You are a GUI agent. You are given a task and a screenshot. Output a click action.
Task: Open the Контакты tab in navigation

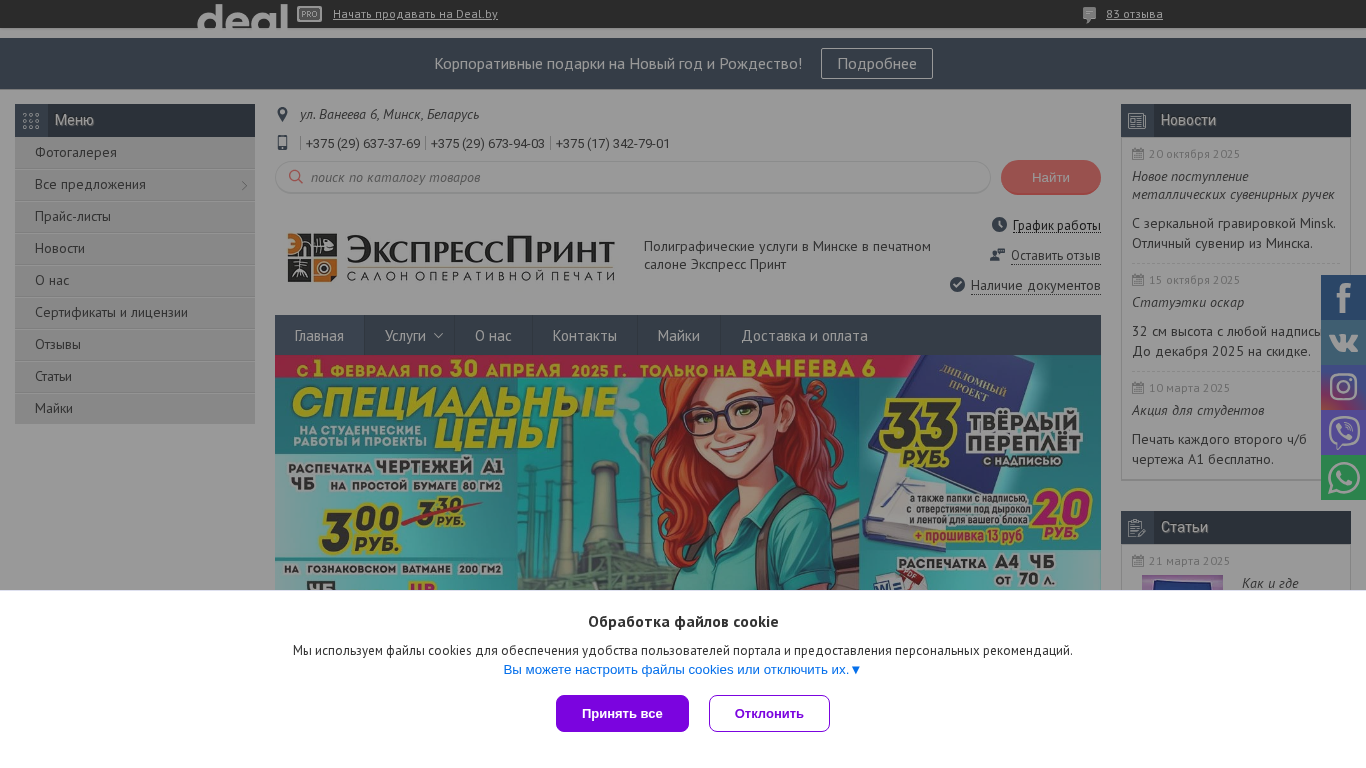pos(584,336)
